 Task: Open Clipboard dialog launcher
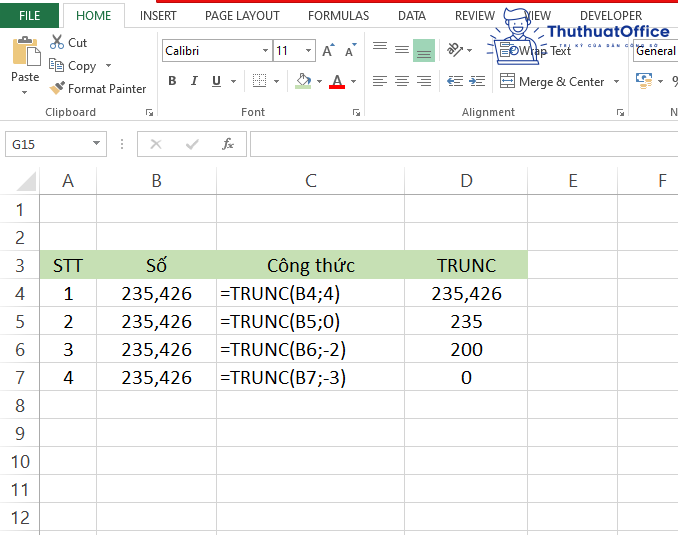pyautogui.click(x=149, y=112)
